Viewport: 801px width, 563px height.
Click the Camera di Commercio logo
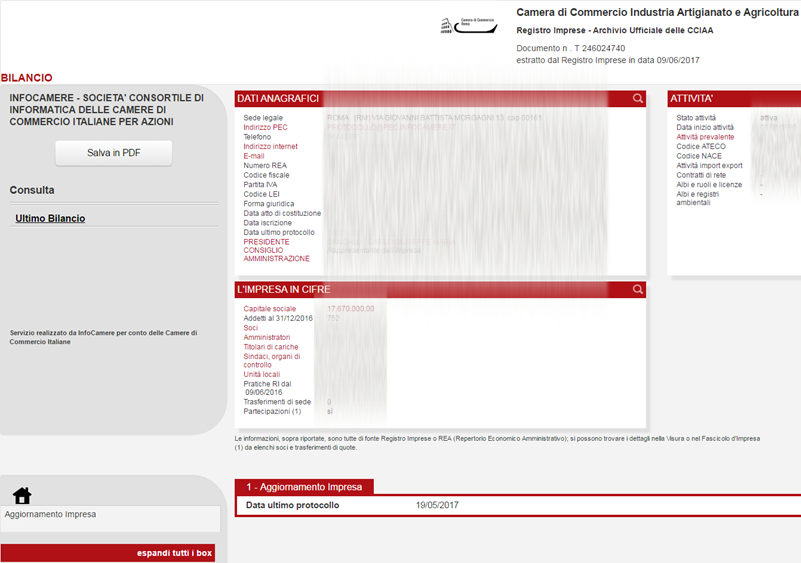(469, 25)
